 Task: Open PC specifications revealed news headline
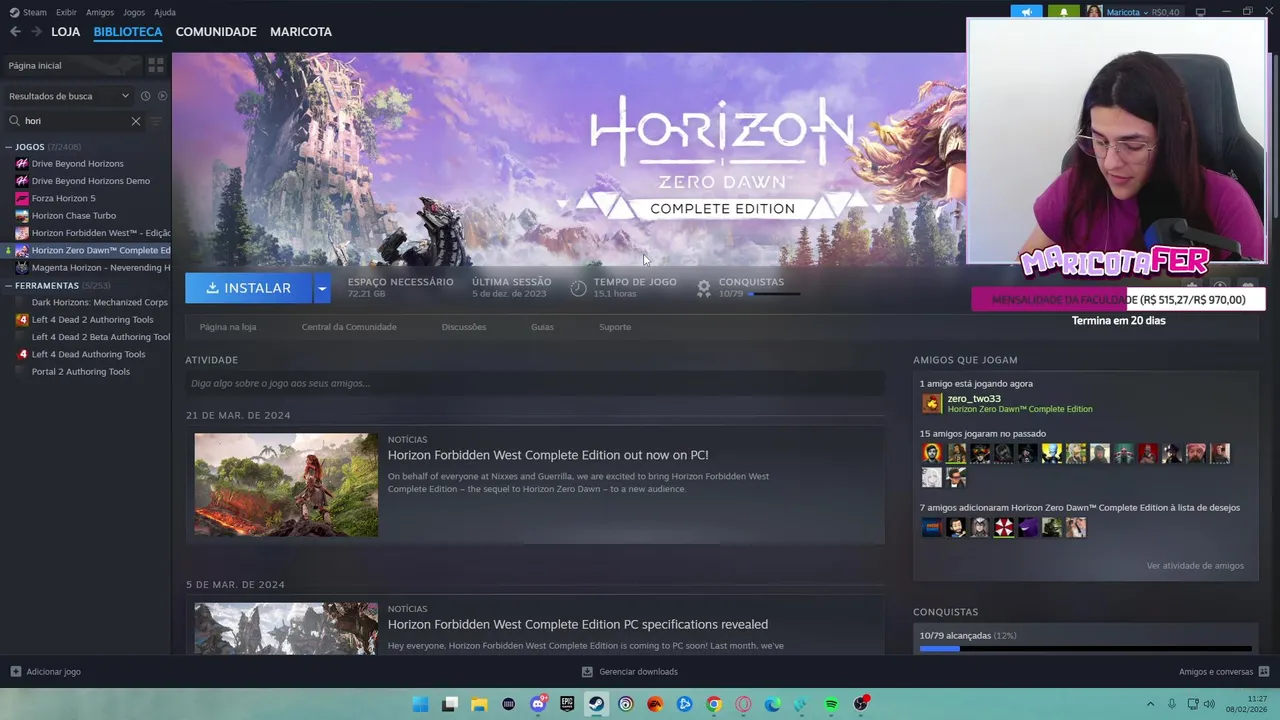click(578, 625)
